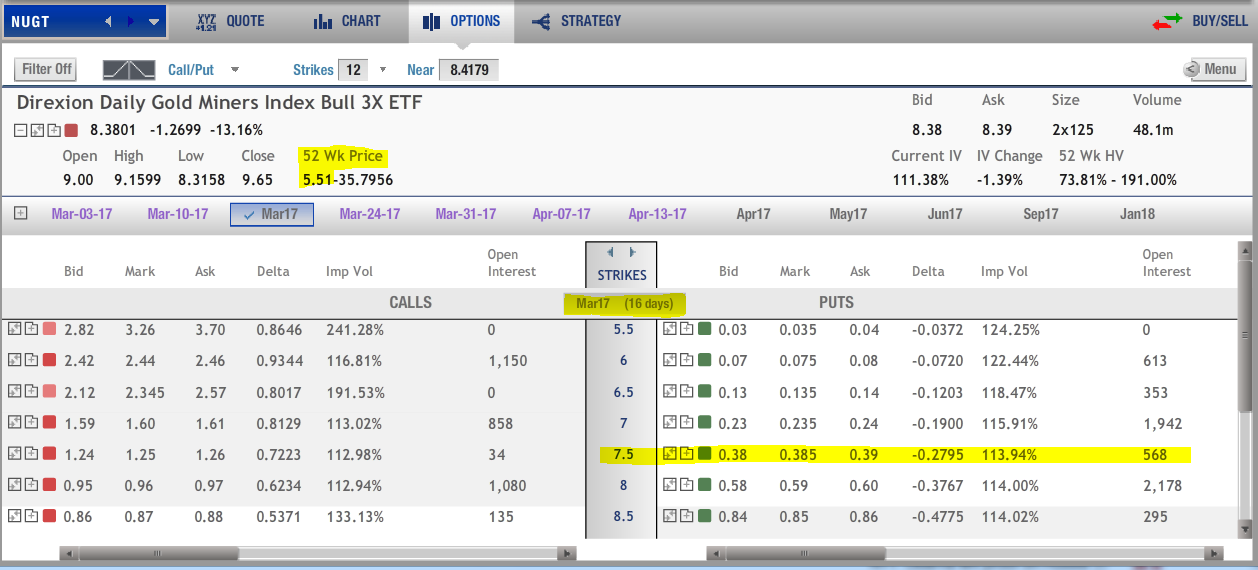This screenshot has width=1258, height=570.
Task: Click the red and green Buy/Sell arrows icon
Action: click(x=1166, y=21)
